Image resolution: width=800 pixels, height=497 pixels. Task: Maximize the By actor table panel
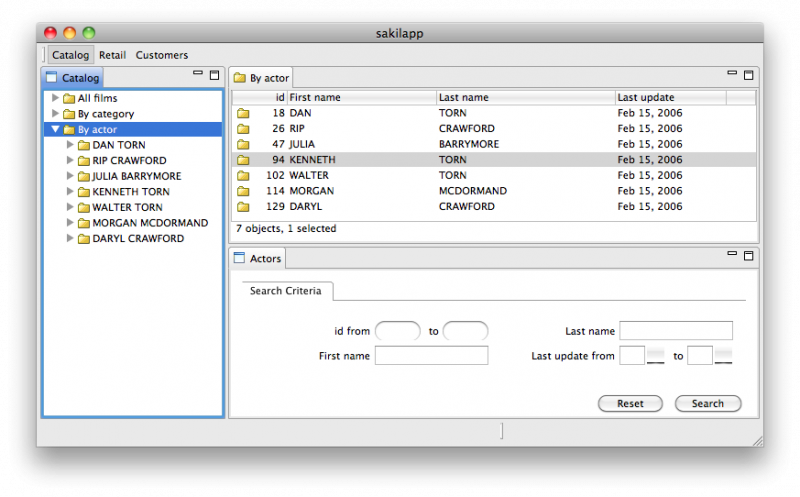click(x=748, y=75)
